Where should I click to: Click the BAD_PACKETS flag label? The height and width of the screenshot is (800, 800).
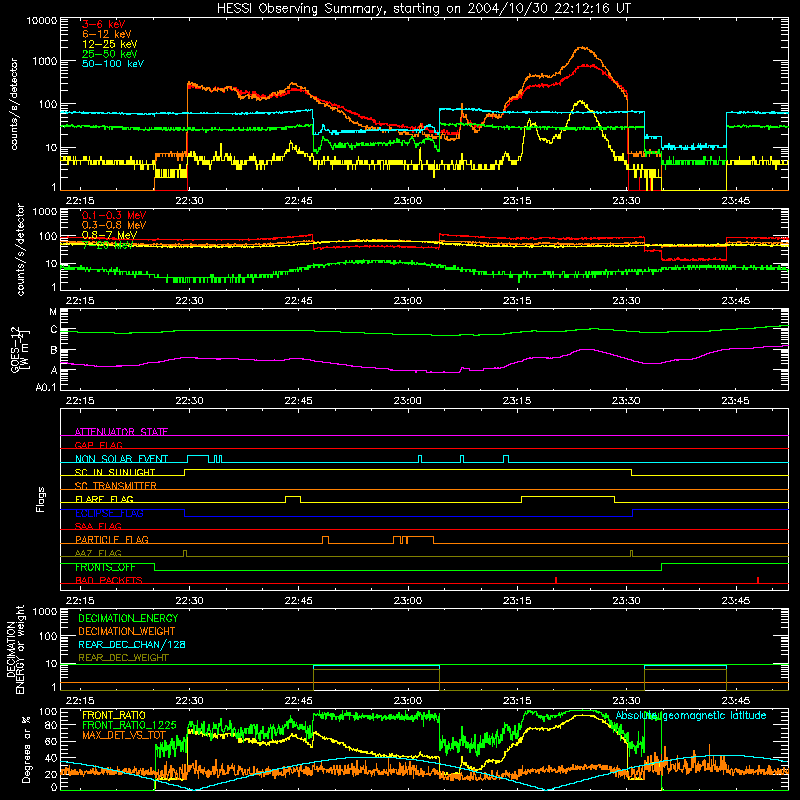pyautogui.click(x=109, y=580)
